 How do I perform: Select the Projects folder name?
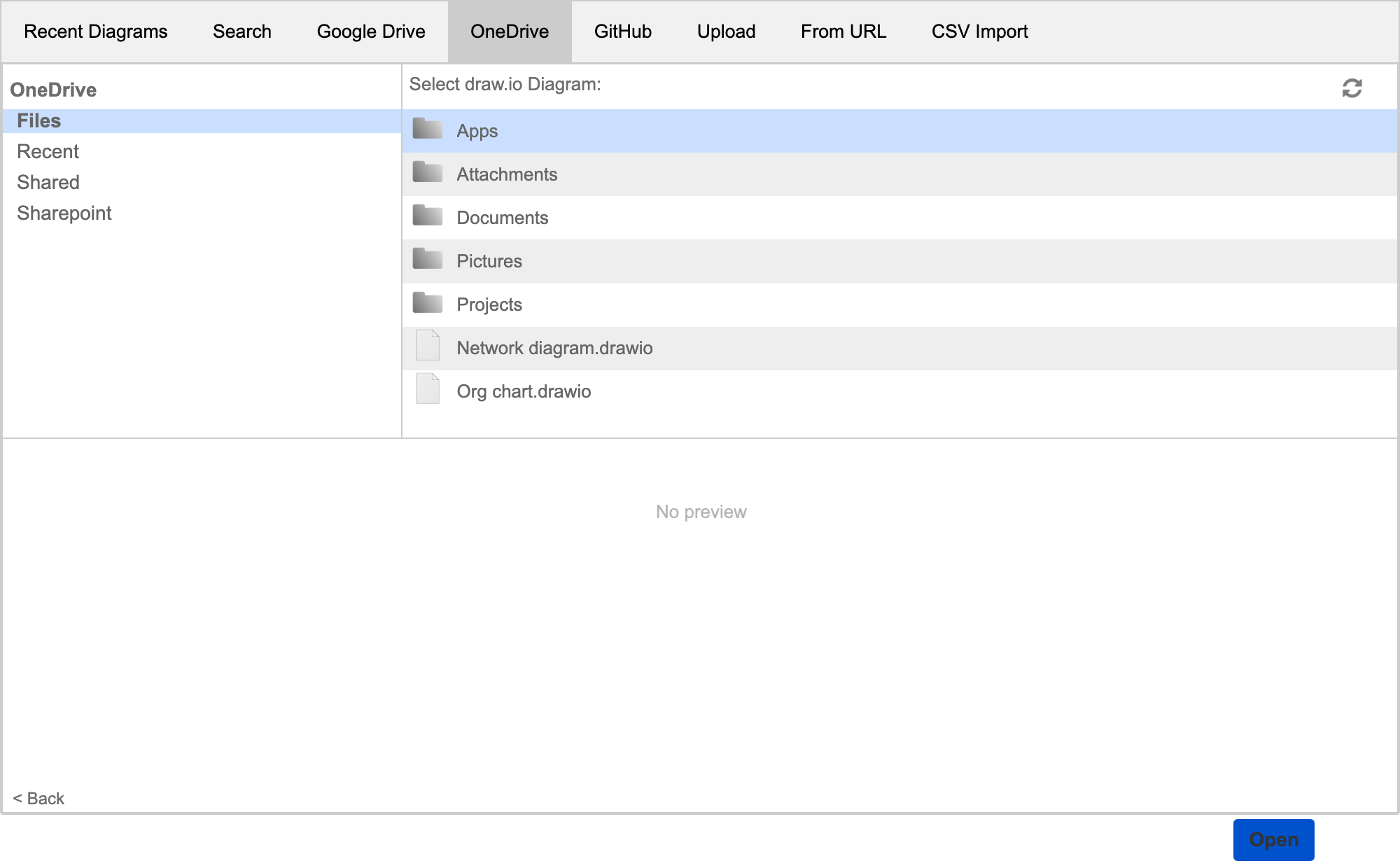(489, 304)
